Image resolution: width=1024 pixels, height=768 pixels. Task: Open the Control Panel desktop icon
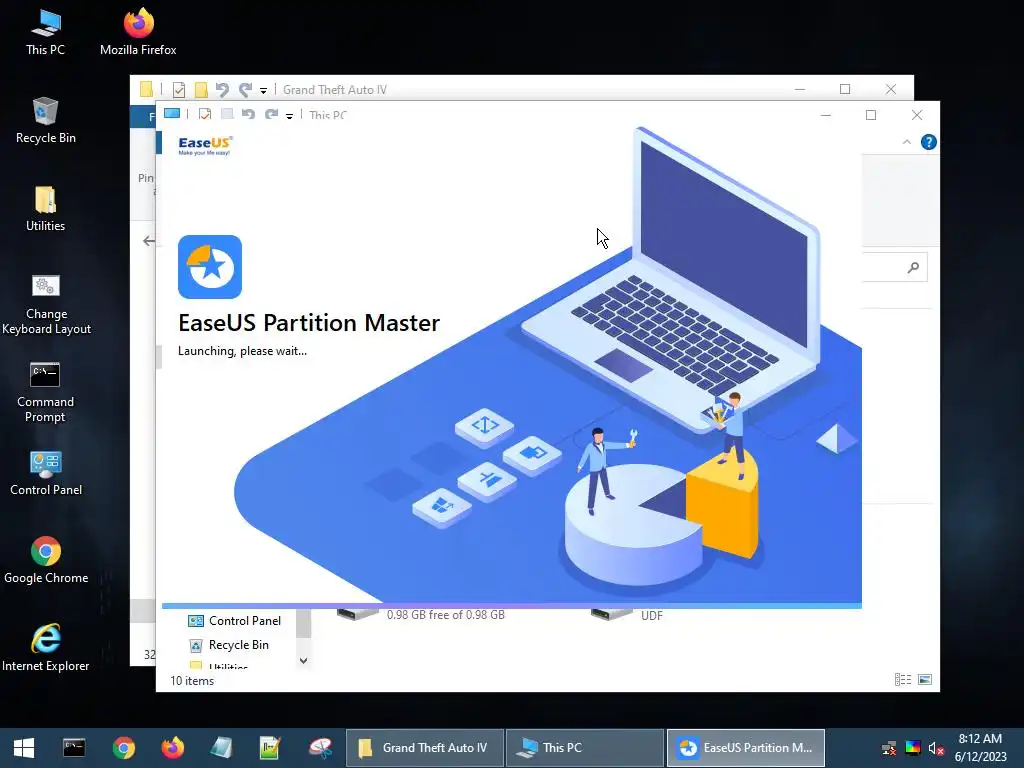[46, 473]
